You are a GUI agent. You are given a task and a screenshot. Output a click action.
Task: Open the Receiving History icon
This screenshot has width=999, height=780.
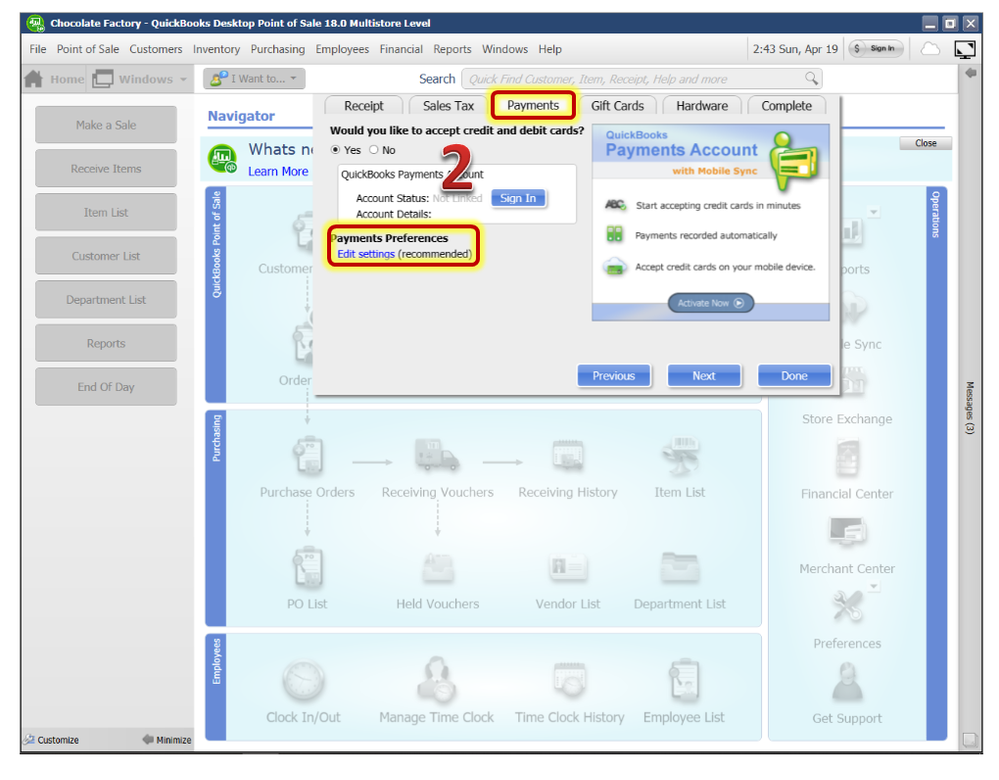point(568,455)
